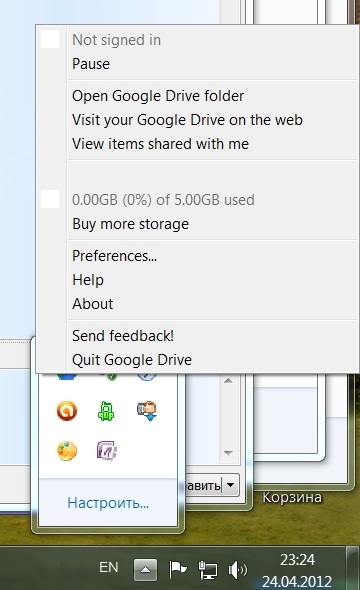Click the OneNote tray icon
The image size is (360, 590).
coord(107,451)
